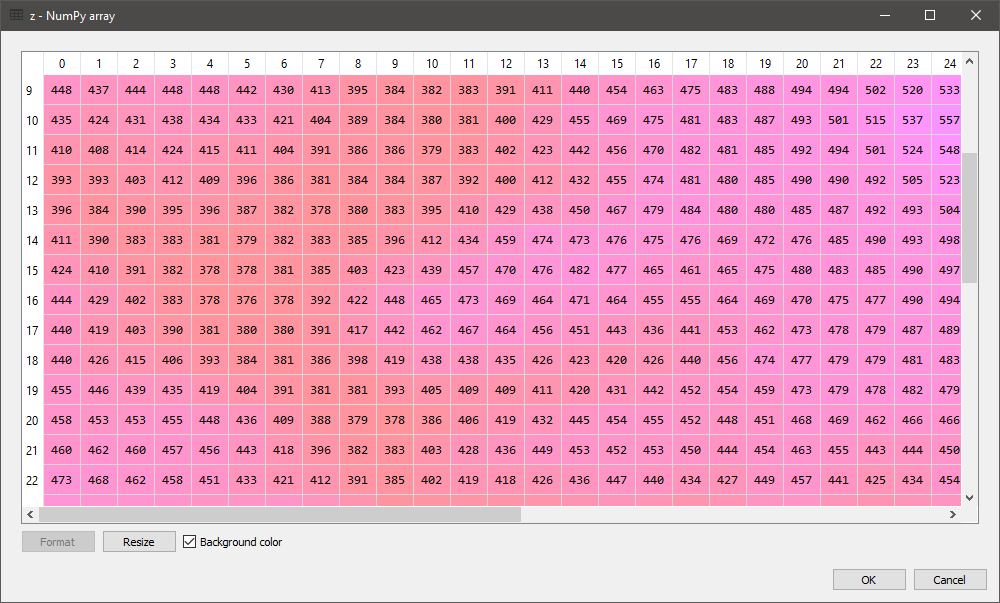Minimize the array viewer window
Image resolution: width=1000 pixels, height=603 pixels.
pyautogui.click(x=884, y=15)
